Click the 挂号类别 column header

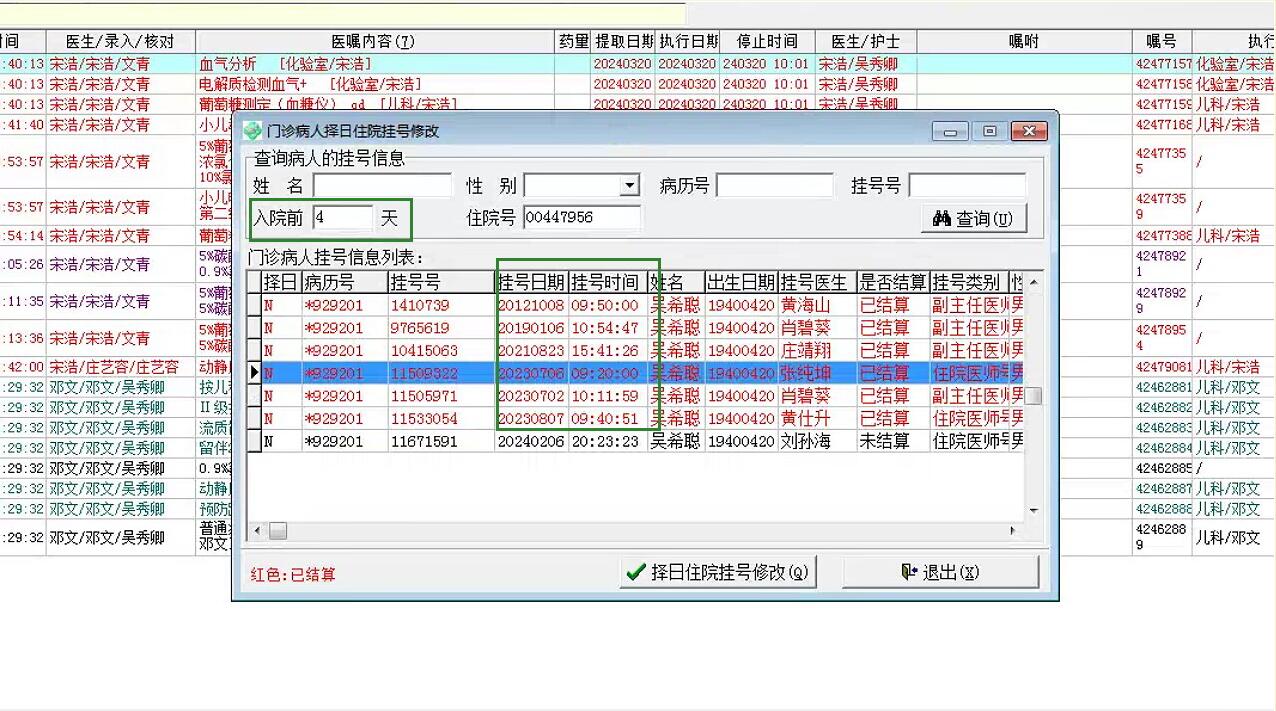(x=968, y=282)
